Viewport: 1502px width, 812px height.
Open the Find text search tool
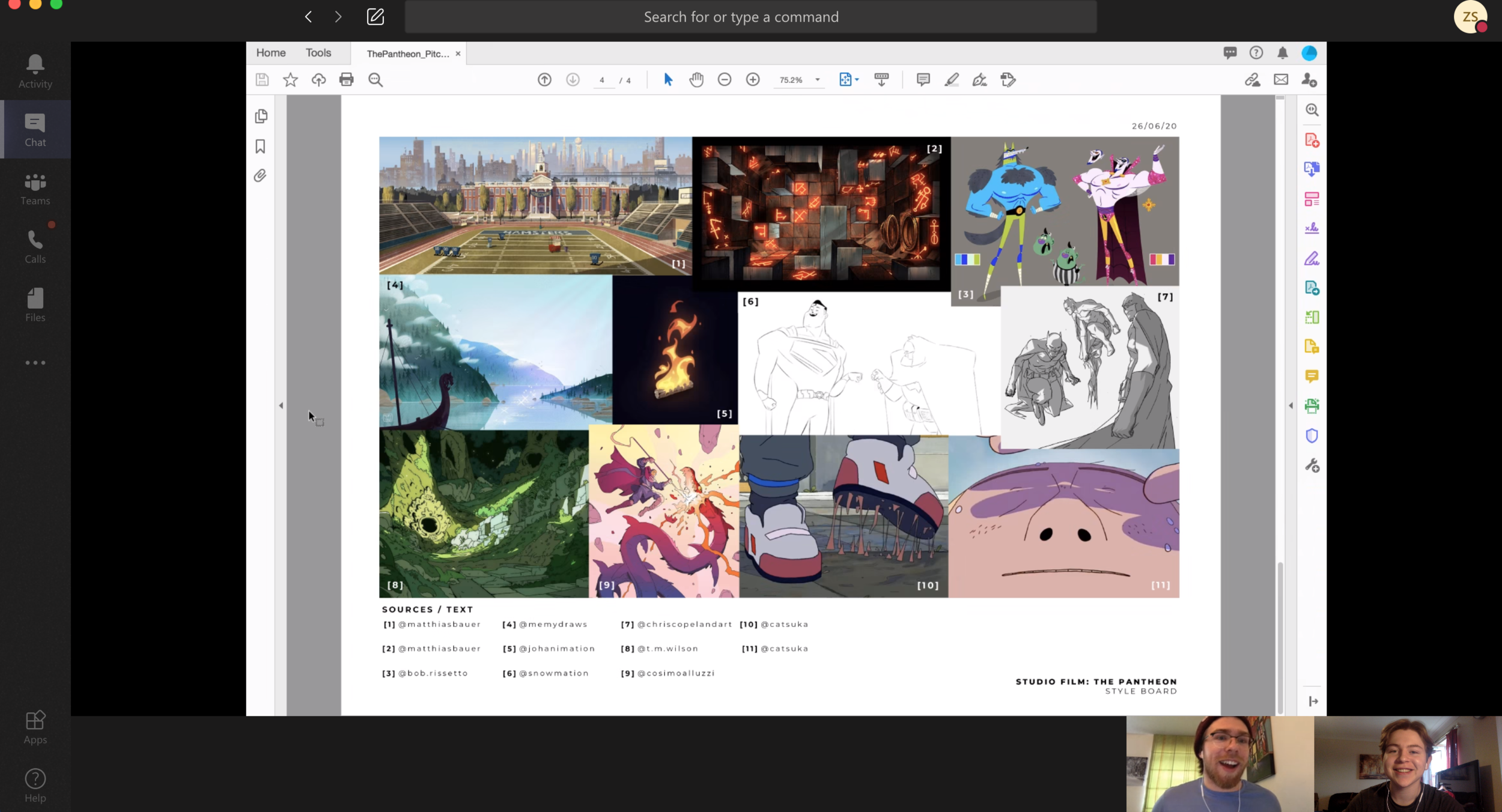(x=375, y=79)
